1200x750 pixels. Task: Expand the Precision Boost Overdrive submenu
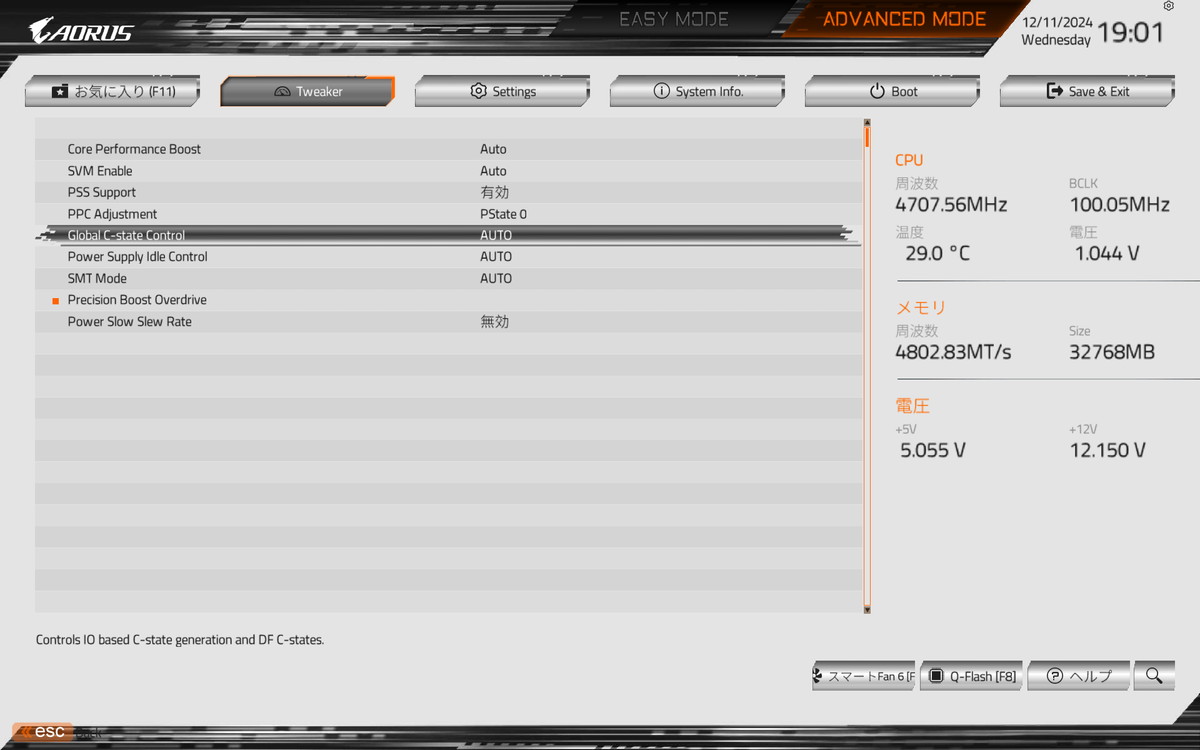pyautogui.click(x=137, y=300)
